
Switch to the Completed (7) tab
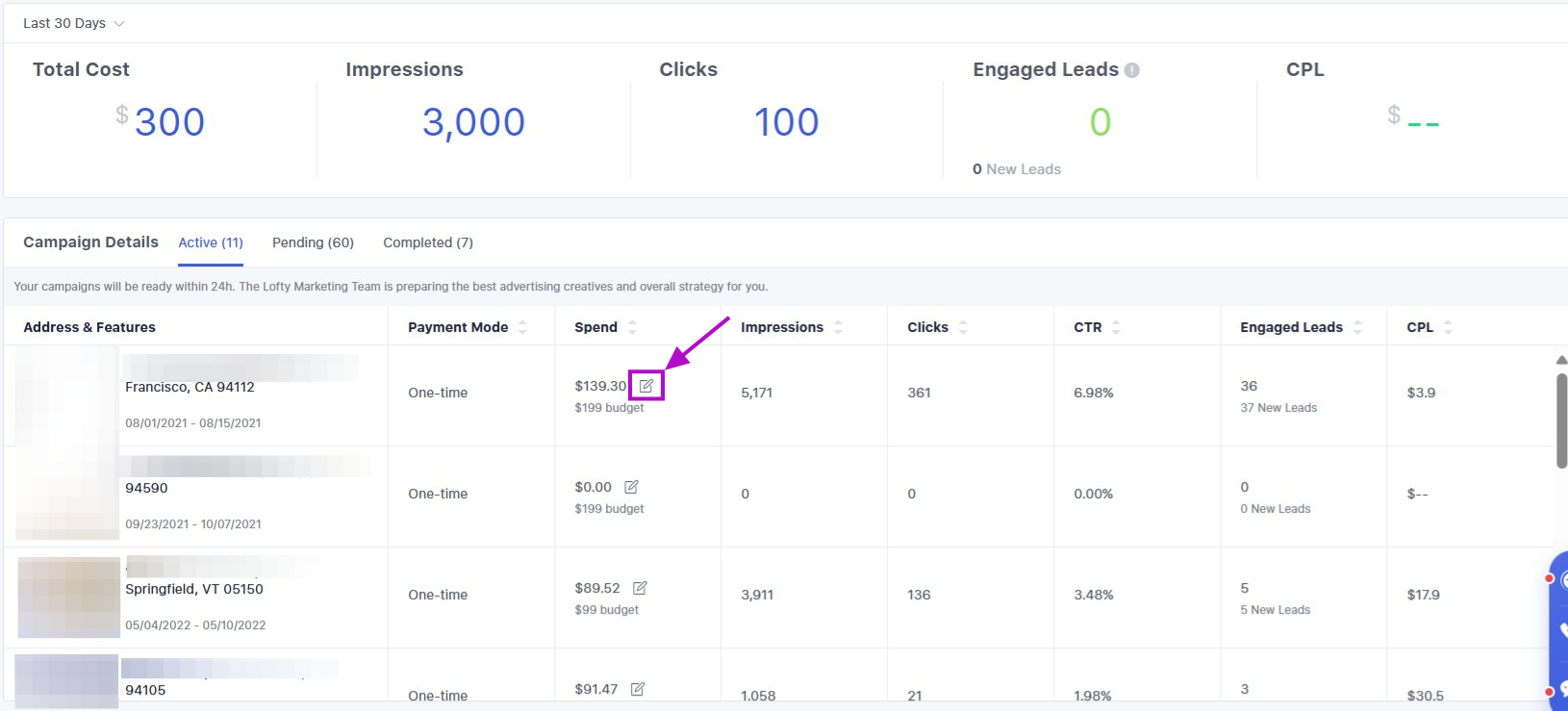pyautogui.click(x=428, y=242)
